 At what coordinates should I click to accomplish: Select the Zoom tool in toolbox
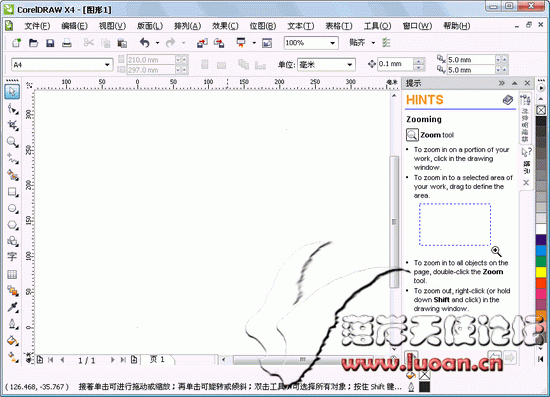[12, 142]
